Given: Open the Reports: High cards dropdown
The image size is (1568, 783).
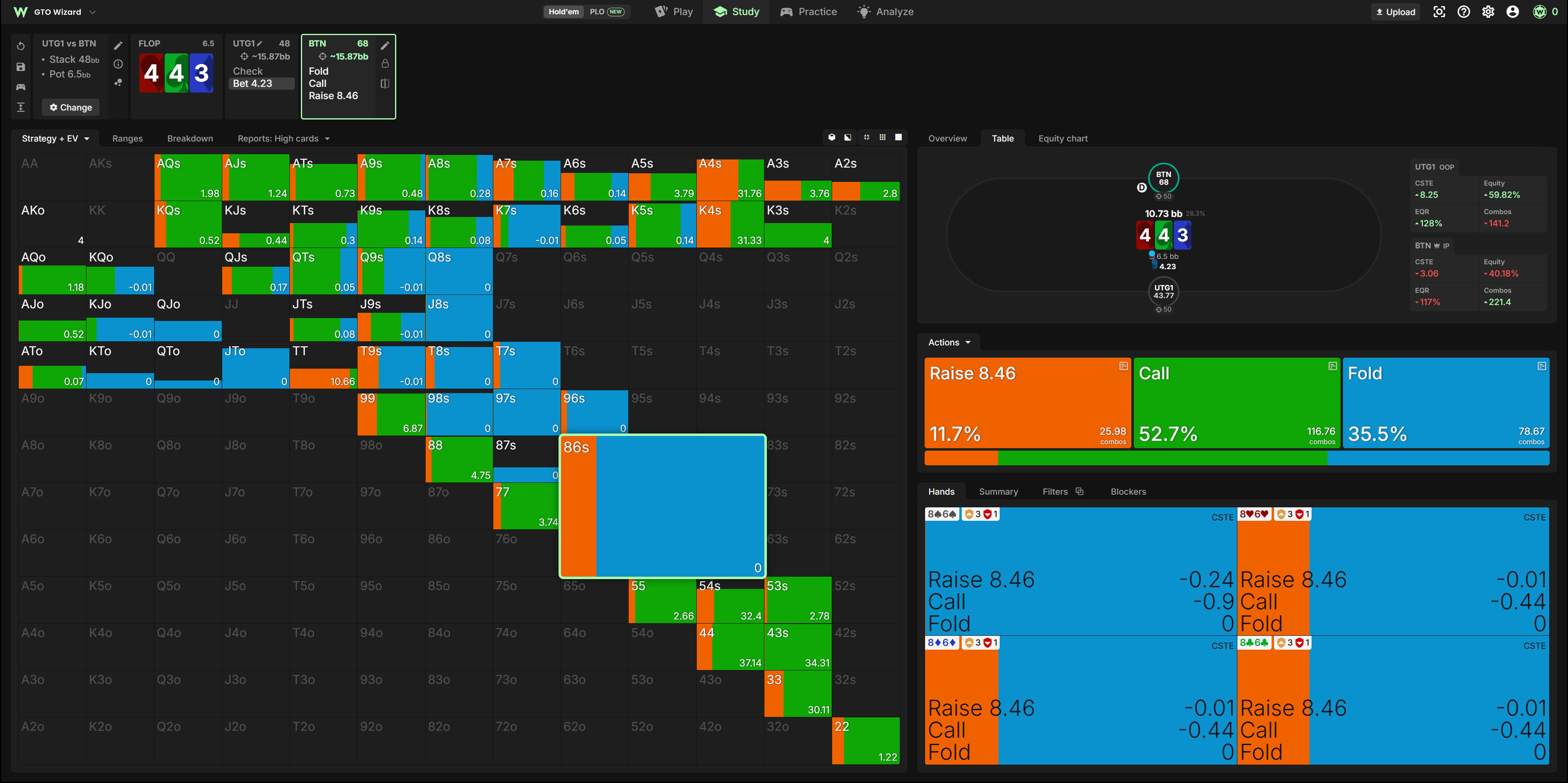Looking at the screenshot, I should pyautogui.click(x=284, y=138).
